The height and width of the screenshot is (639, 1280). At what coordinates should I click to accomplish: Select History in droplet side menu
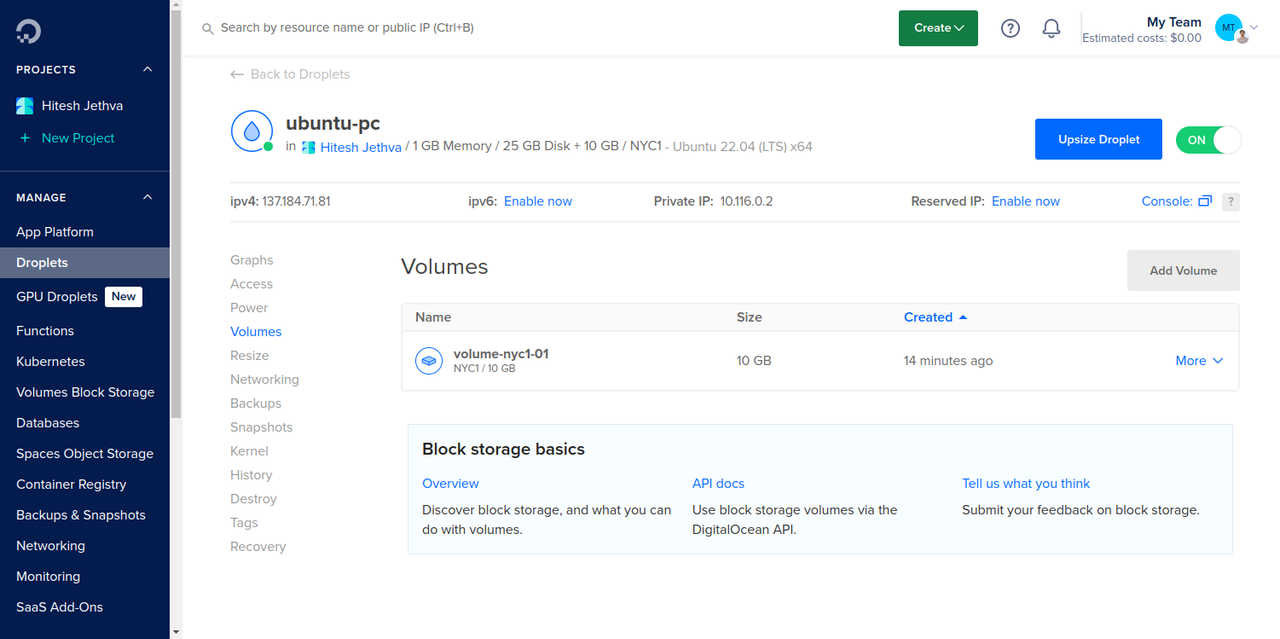click(251, 476)
